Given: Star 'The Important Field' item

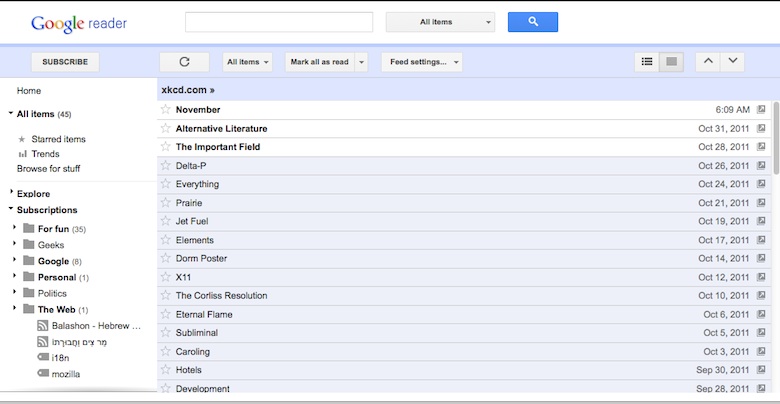Looking at the screenshot, I should tap(166, 147).
